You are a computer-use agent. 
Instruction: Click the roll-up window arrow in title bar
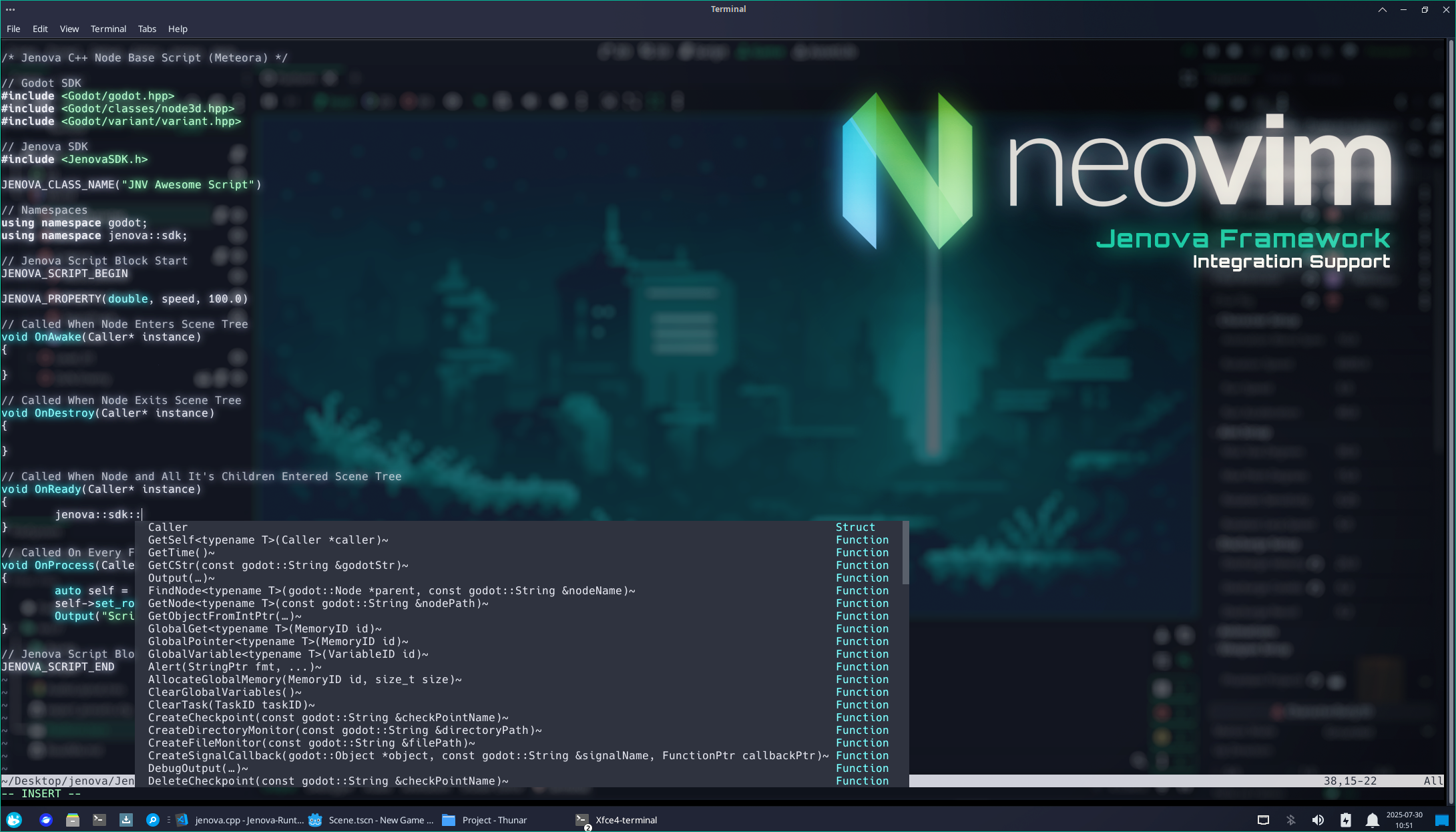pos(1383,9)
